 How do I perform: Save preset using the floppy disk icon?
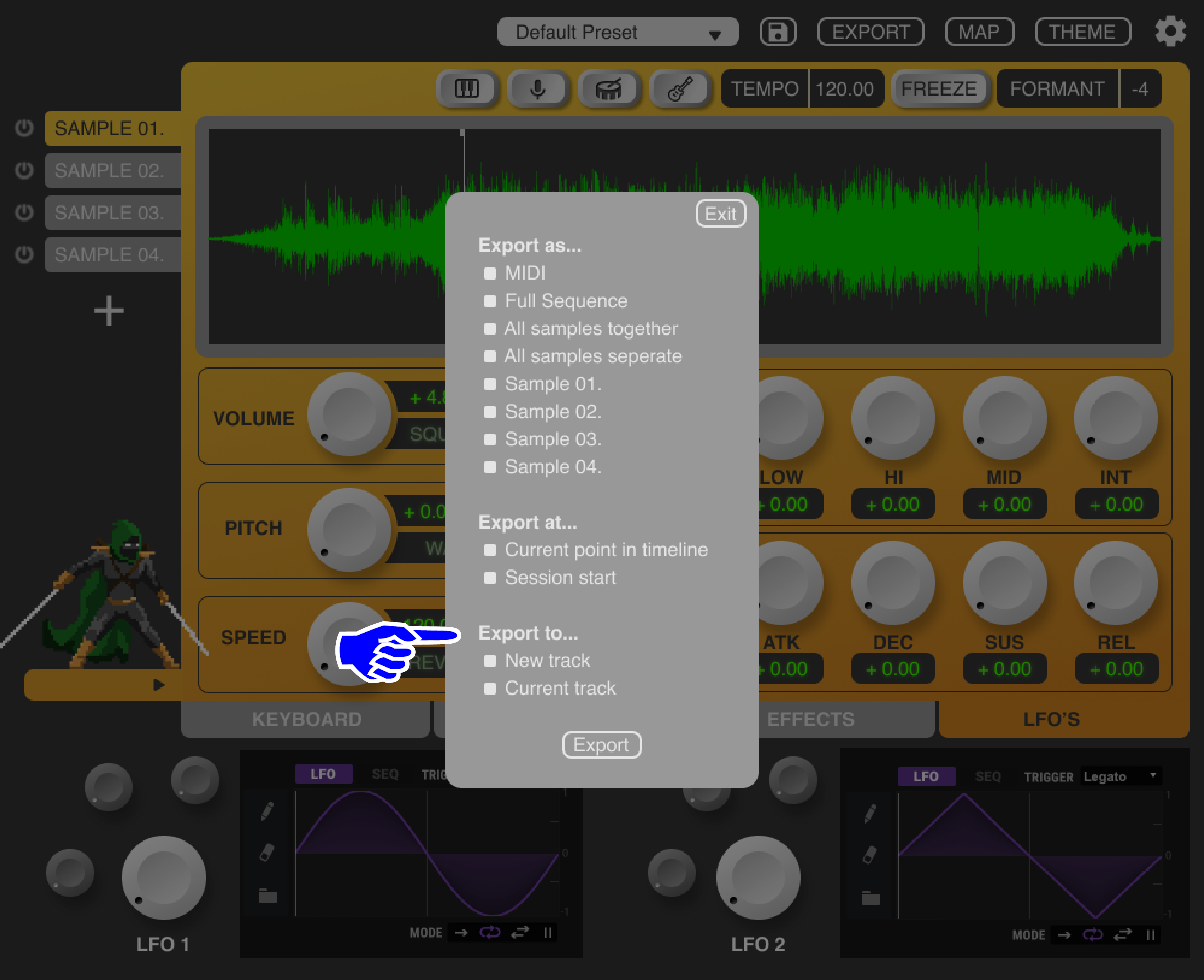tap(777, 32)
